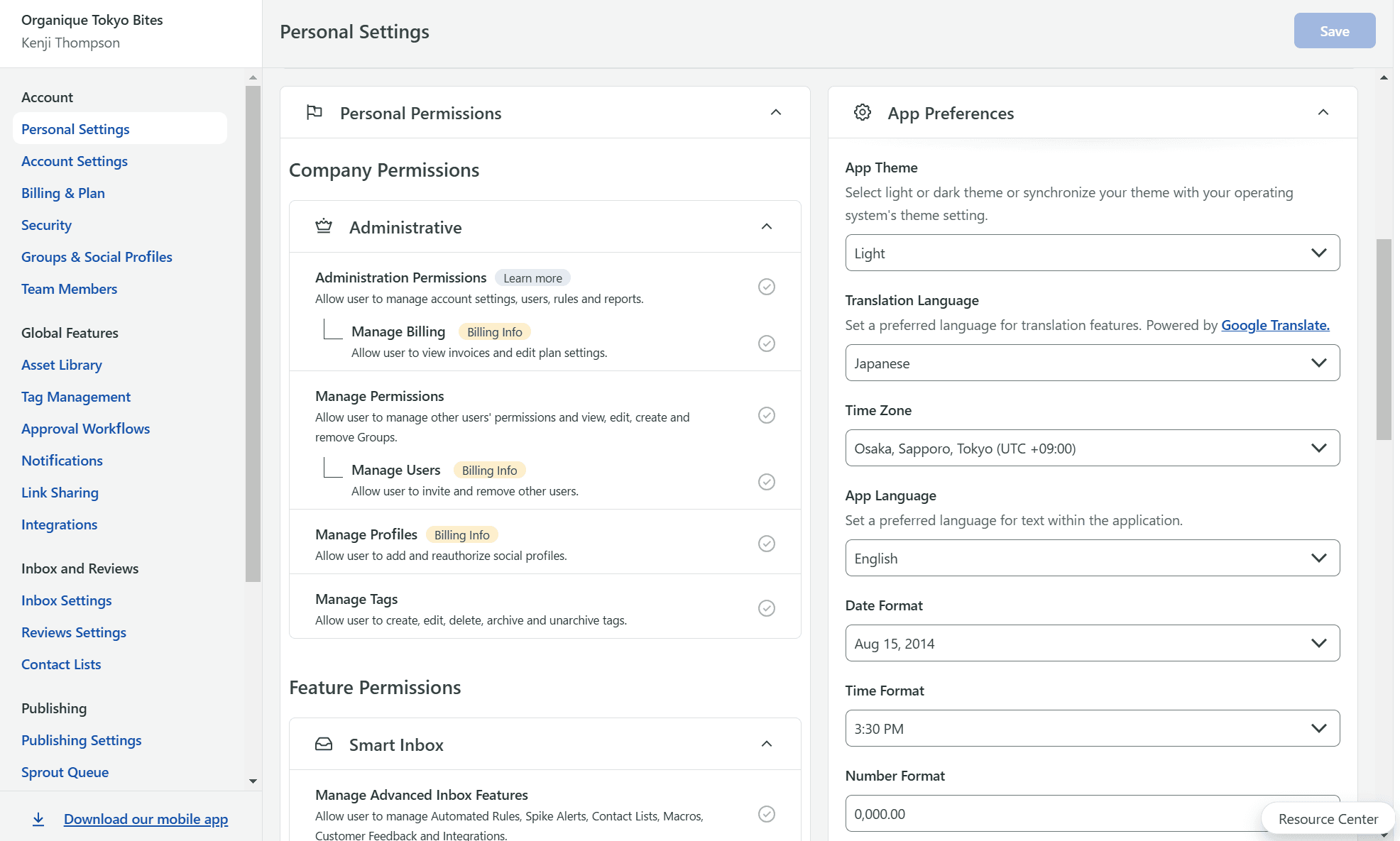Click the App Preferences gear icon

tap(862, 112)
